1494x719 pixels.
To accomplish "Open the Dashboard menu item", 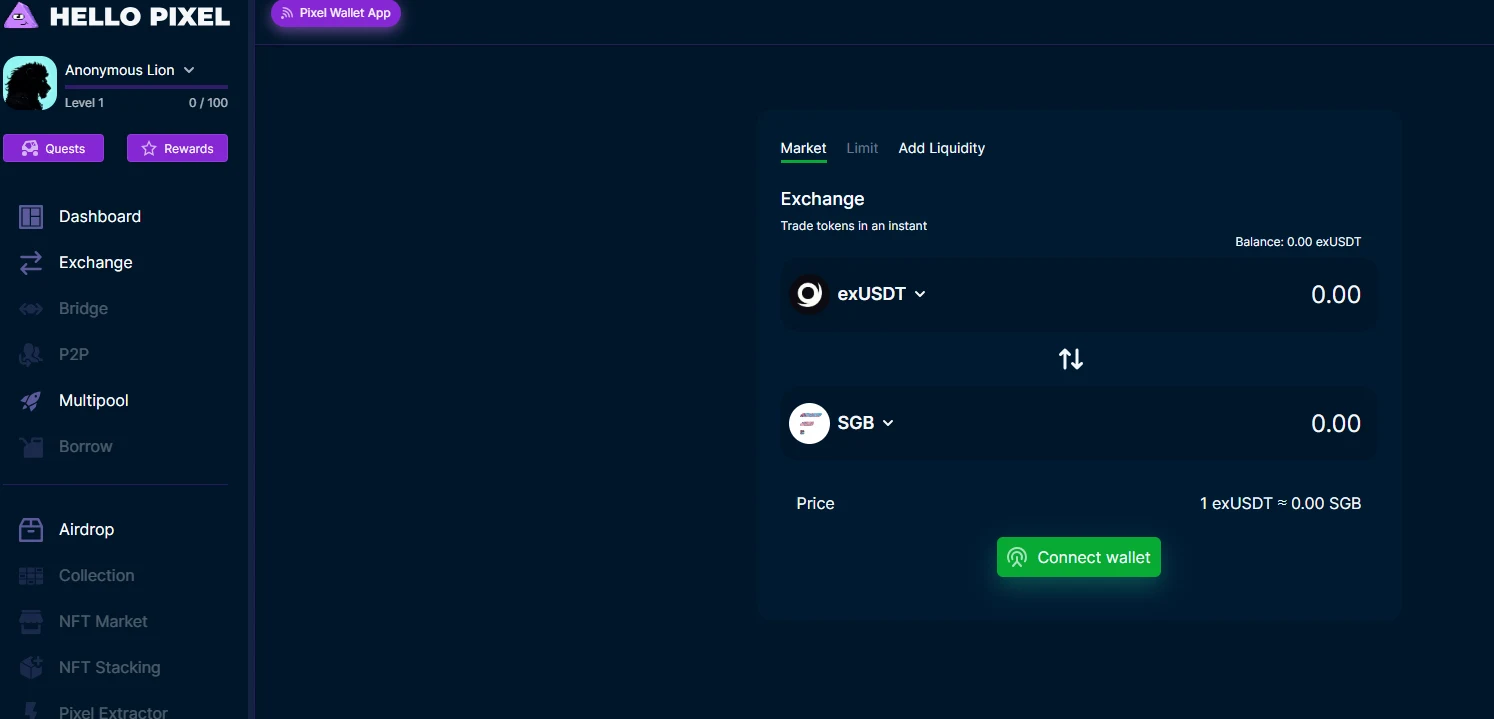I will tap(100, 216).
